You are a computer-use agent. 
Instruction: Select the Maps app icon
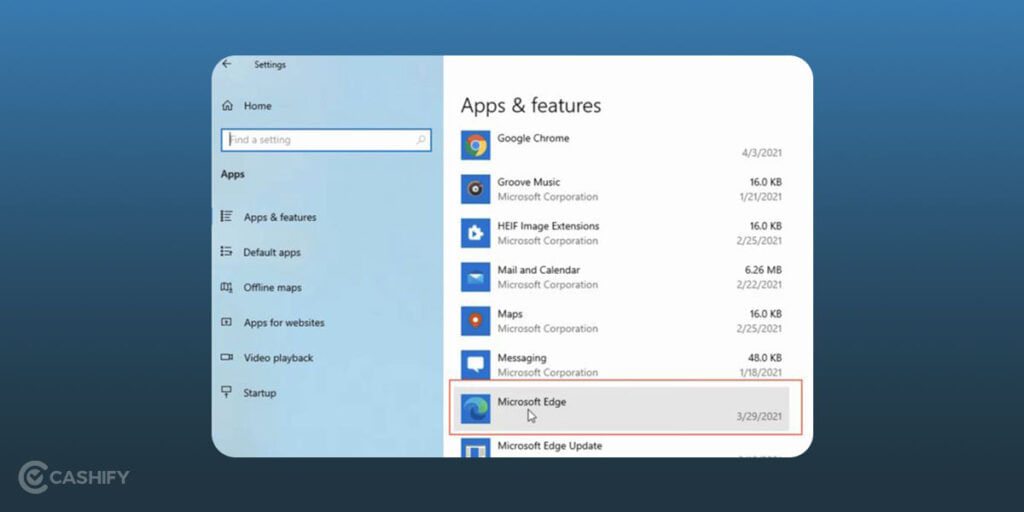pyautogui.click(x=475, y=321)
